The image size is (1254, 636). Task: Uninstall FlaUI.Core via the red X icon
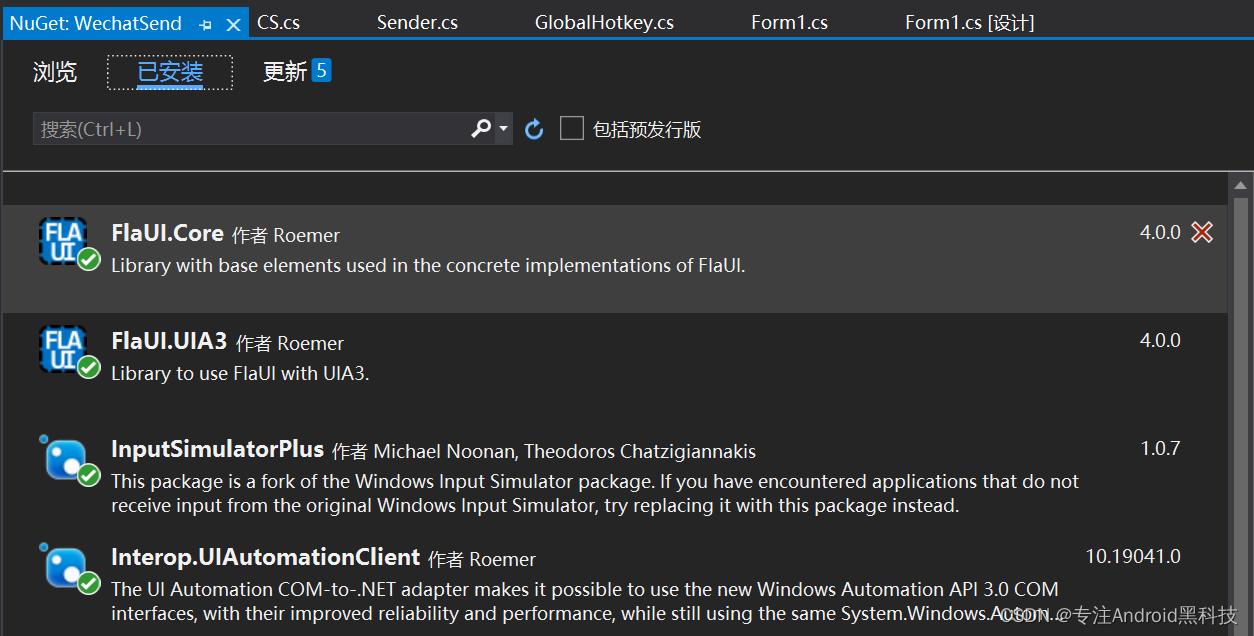(x=1202, y=232)
